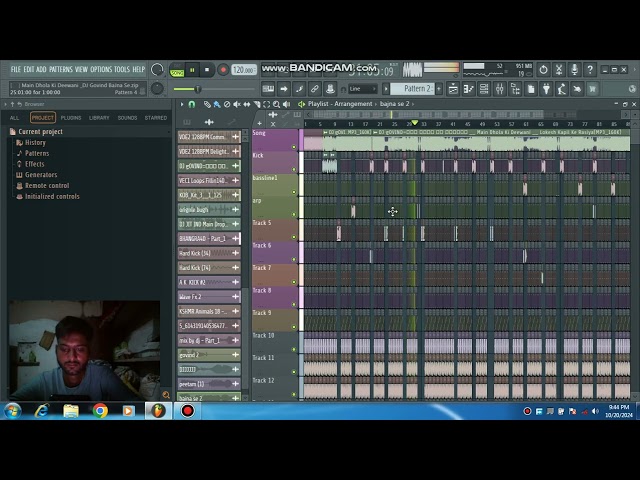The image size is (640, 480).
Task: Click FL Studio icon in taskbar
Action: pos(158,411)
